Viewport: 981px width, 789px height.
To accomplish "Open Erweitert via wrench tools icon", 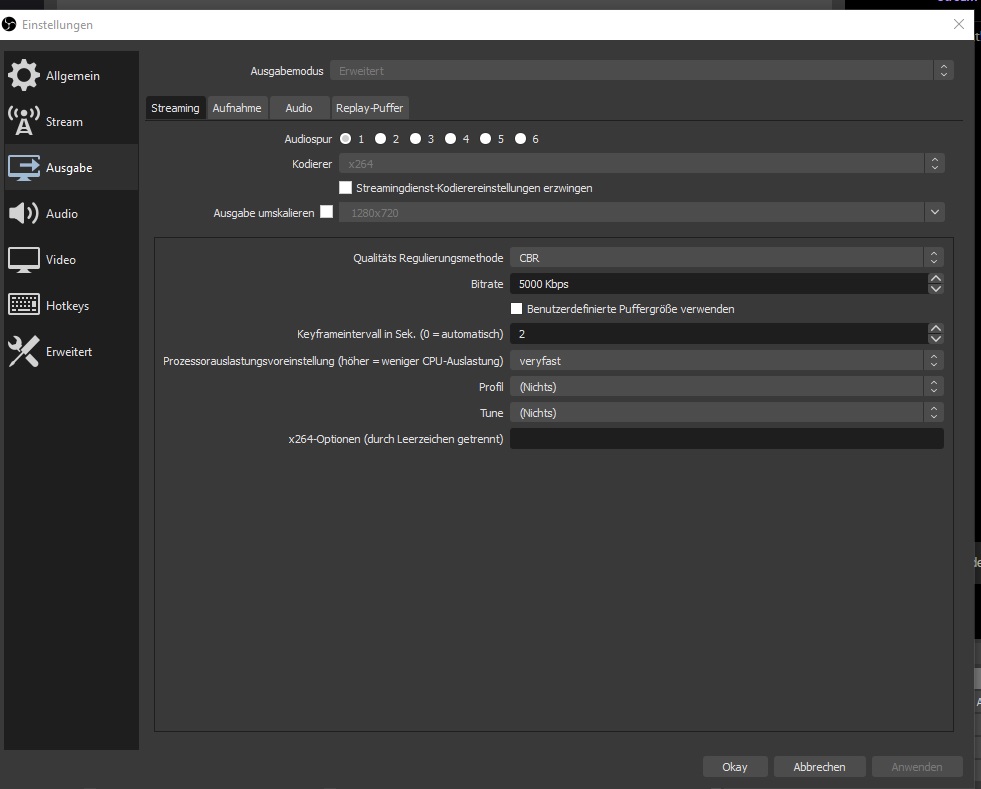I will pyautogui.click(x=24, y=352).
